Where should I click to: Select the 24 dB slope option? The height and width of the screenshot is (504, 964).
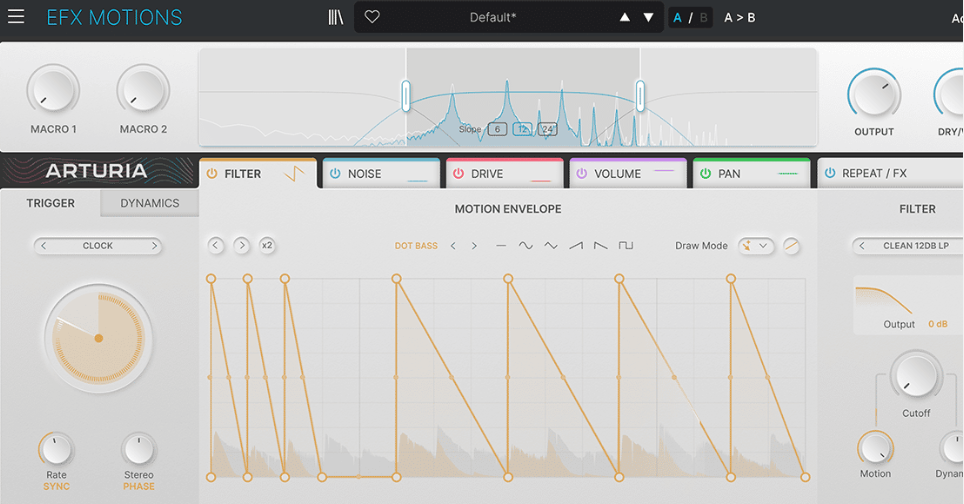(547, 129)
